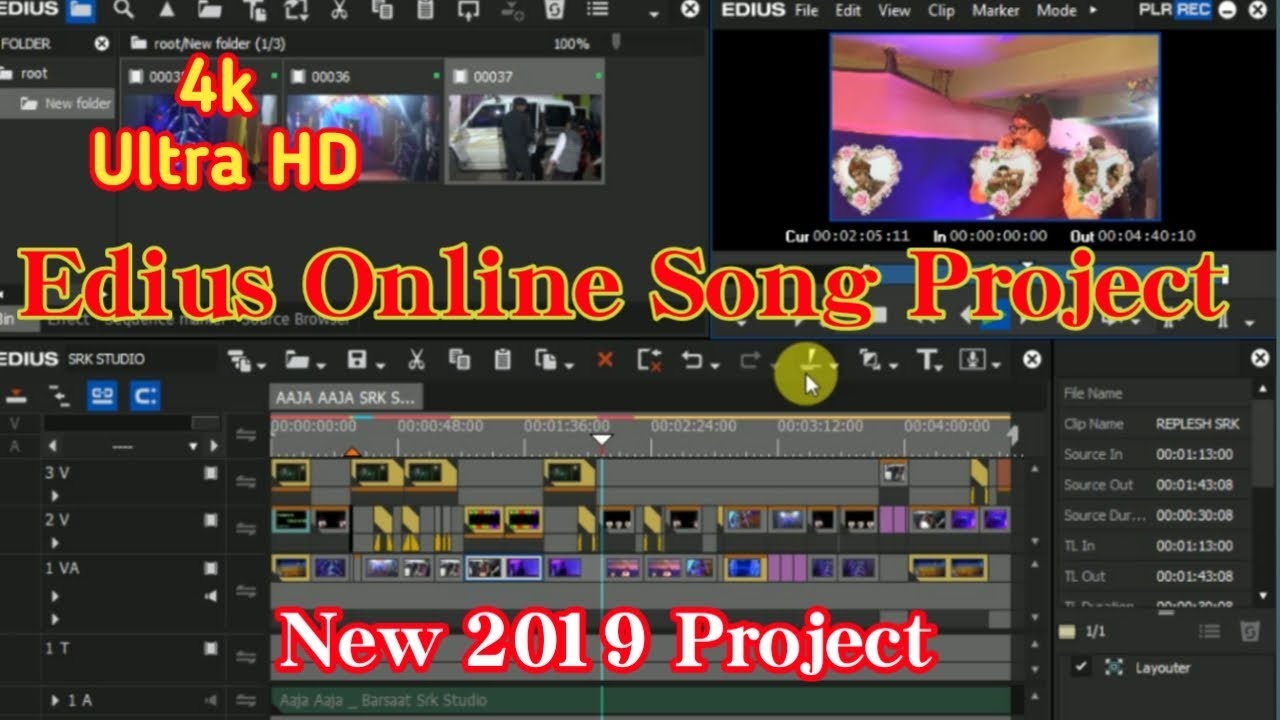1280x720 pixels.
Task: Select the root folder in tree
Action: pos(34,73)
